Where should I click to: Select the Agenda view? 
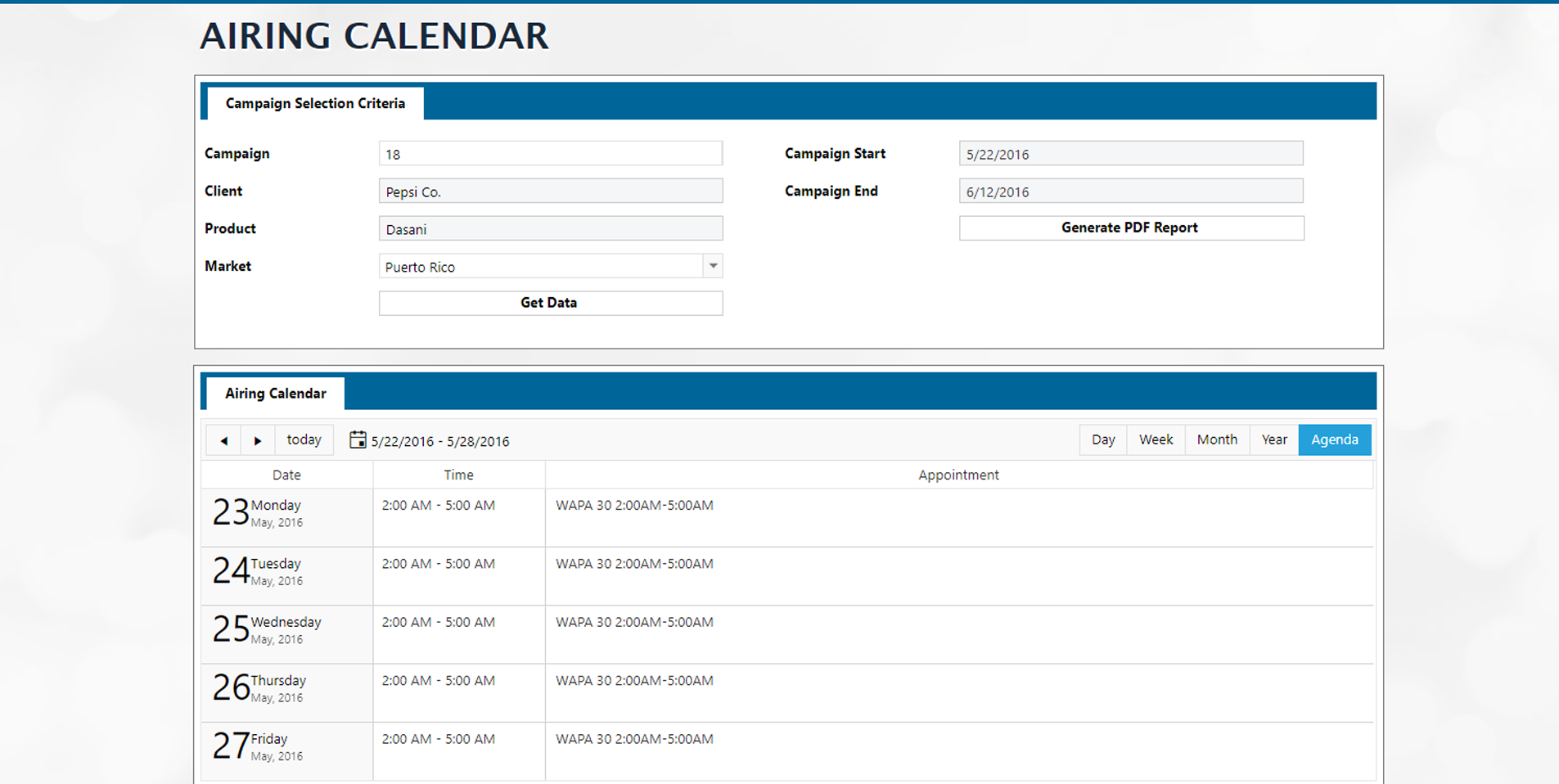[x=1334, y=439]
